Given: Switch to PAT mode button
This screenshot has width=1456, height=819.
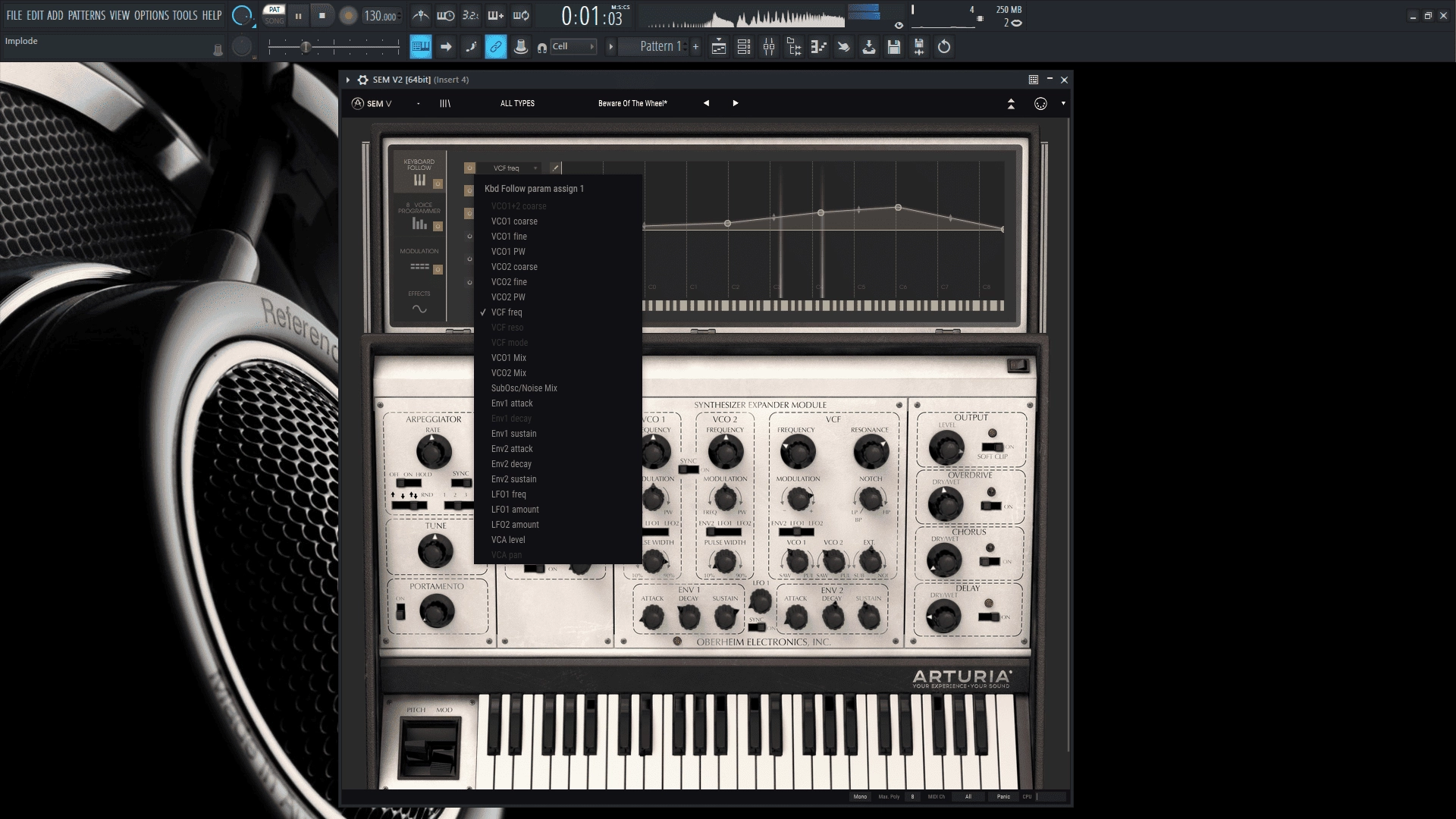Looking at the screenshot, I should (x=275, y=10).
